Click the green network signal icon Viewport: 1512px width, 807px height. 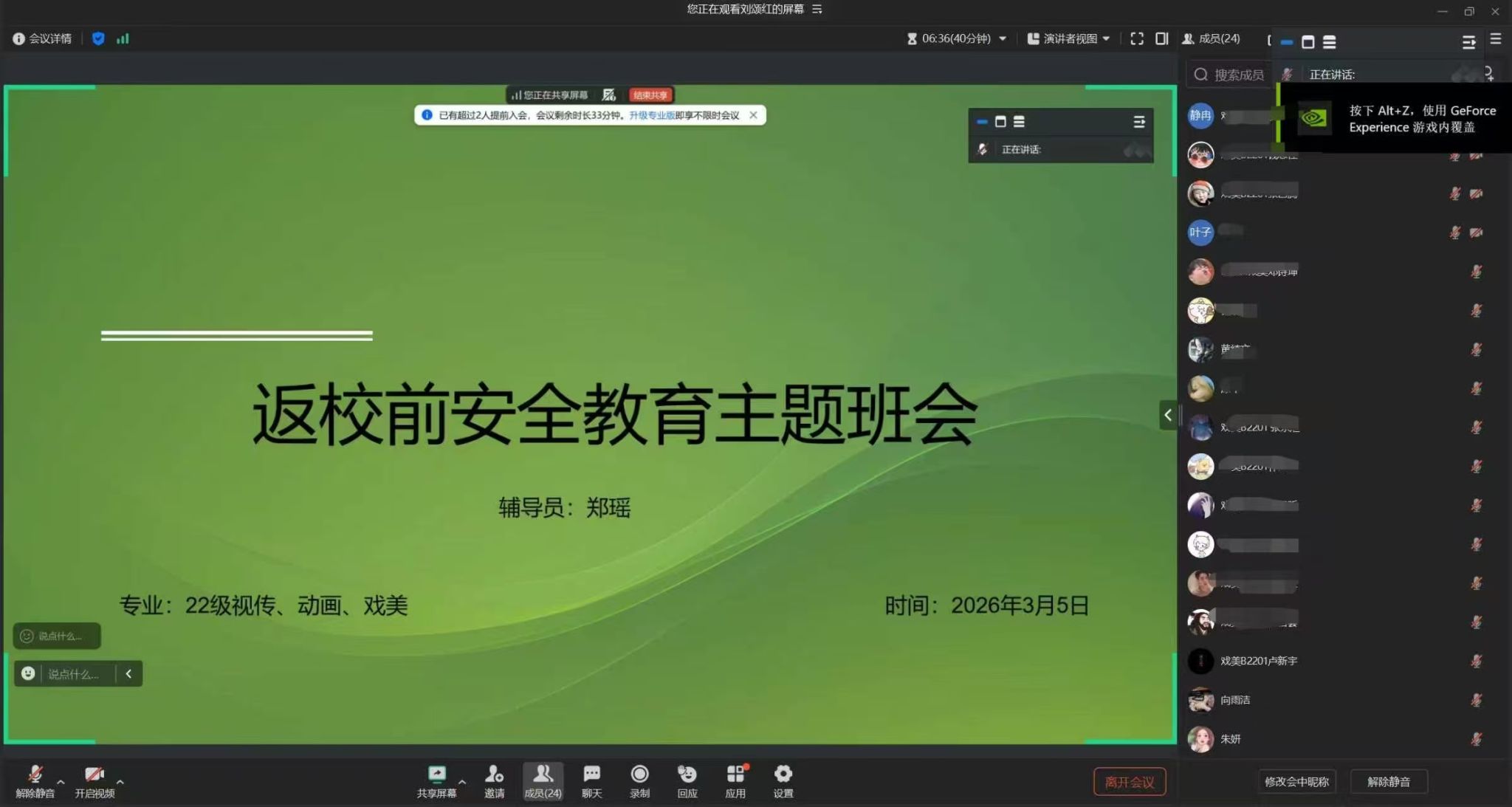tap(123, 38)
